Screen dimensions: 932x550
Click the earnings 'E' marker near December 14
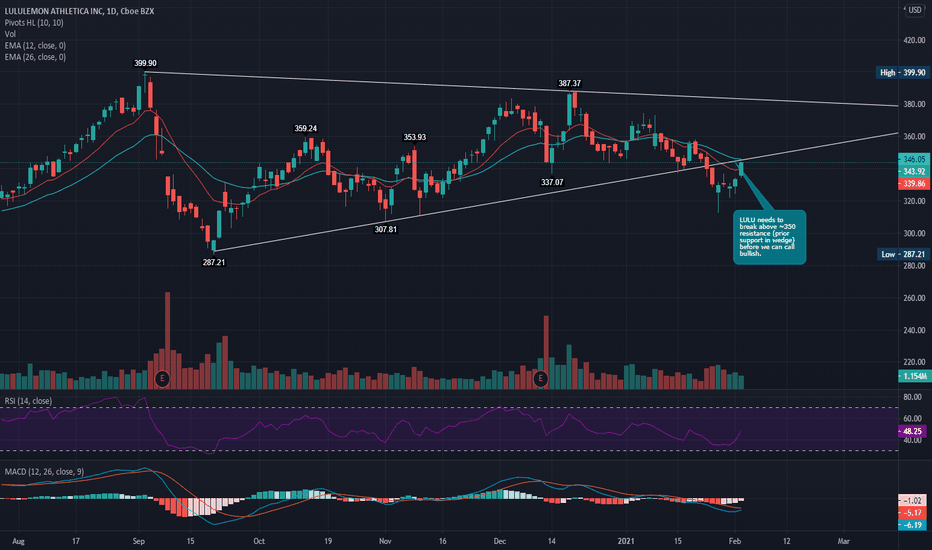(540, 378)
